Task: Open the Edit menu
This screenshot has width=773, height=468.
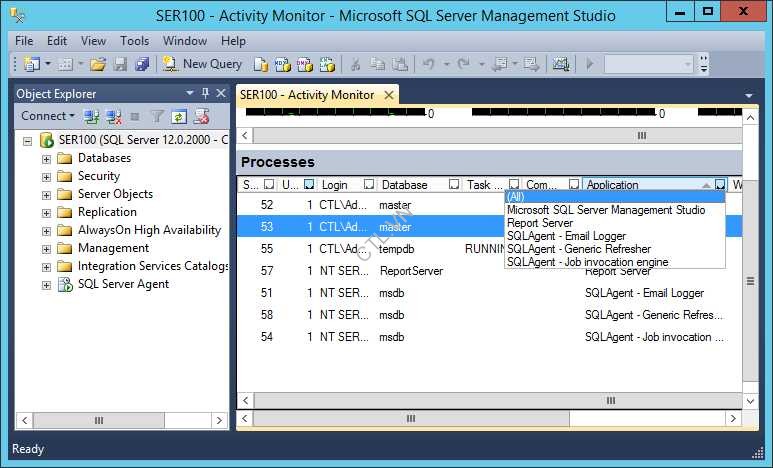Action: coord(57,41)
